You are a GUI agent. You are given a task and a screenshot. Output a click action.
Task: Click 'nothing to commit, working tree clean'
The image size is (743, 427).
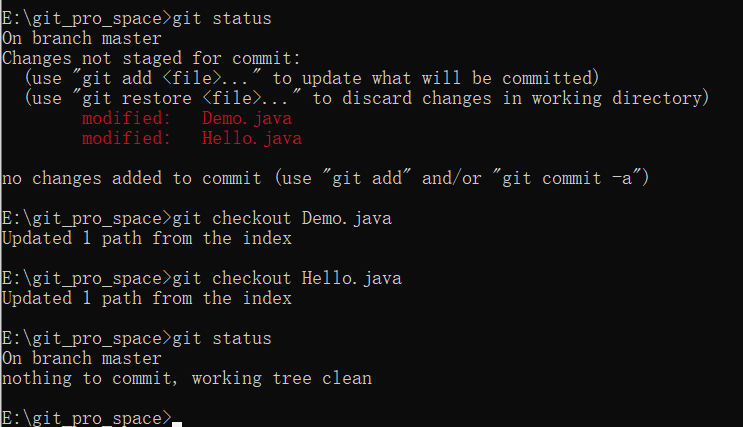(187, 379)
